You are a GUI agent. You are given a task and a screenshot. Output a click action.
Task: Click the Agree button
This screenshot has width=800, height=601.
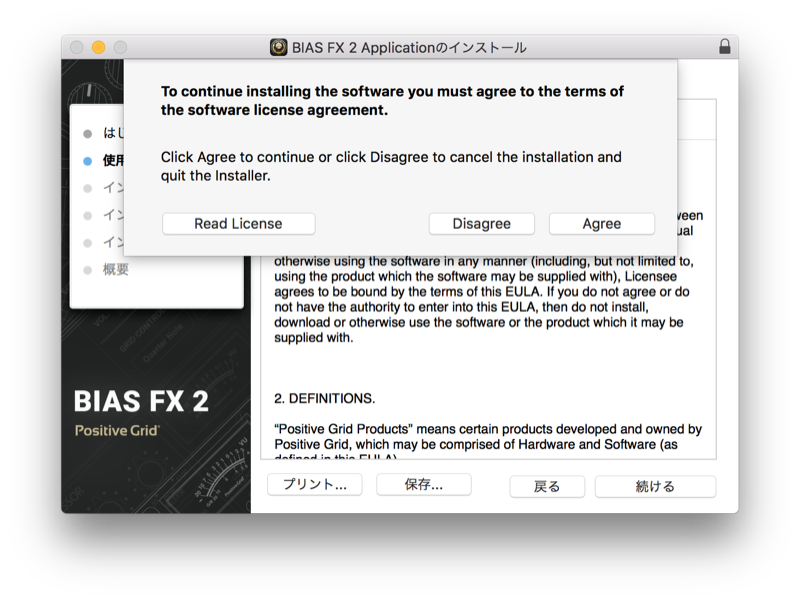602,224
